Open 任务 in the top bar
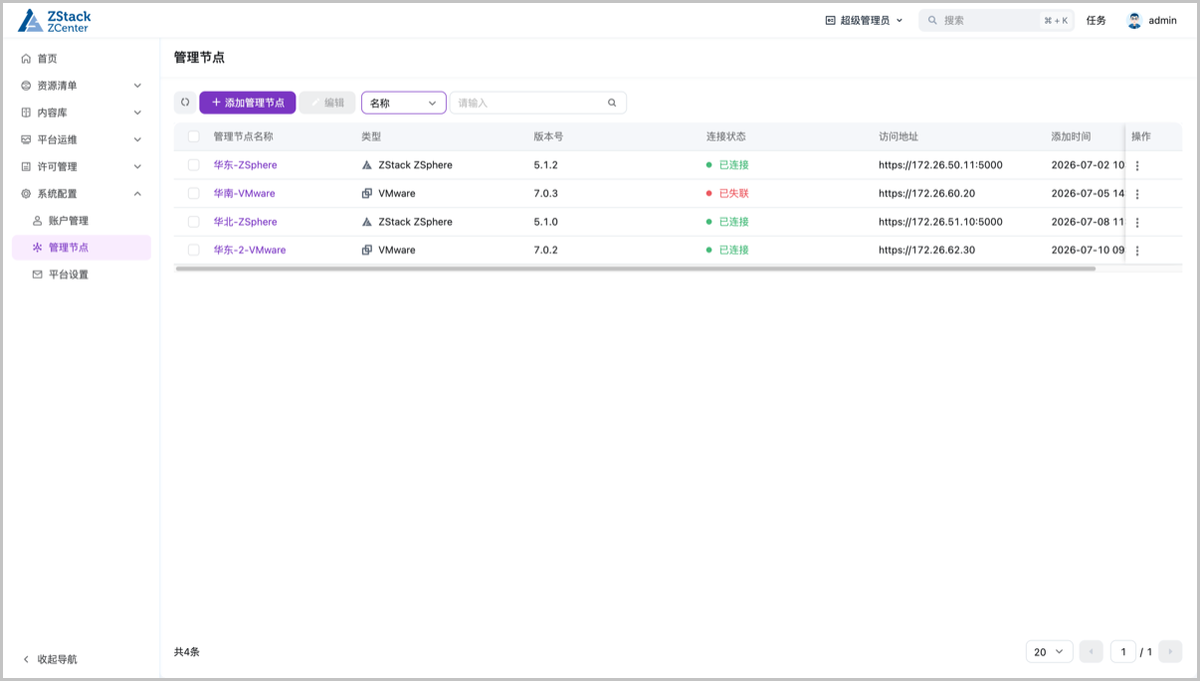Image resolution: width=1200 pixels, height=681 pixels. coord(1096,20)
